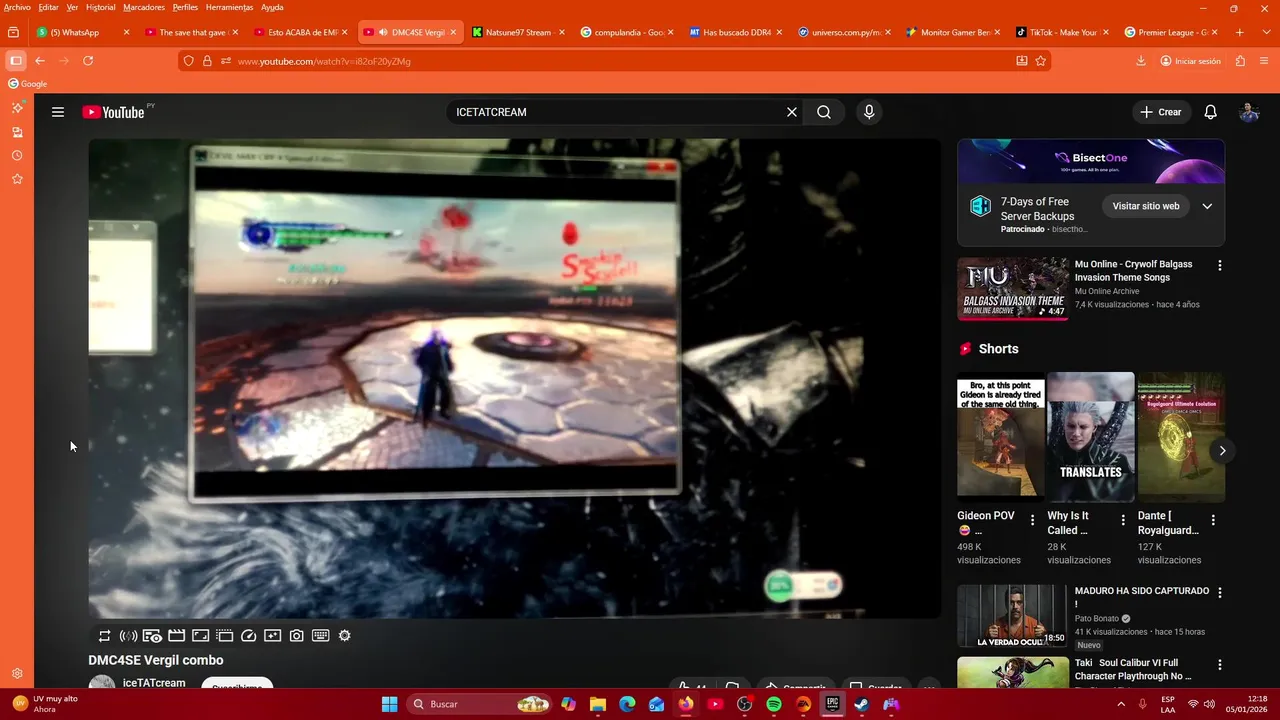
Task: Open the Archivo menu
Action: [x=17, y=7]
